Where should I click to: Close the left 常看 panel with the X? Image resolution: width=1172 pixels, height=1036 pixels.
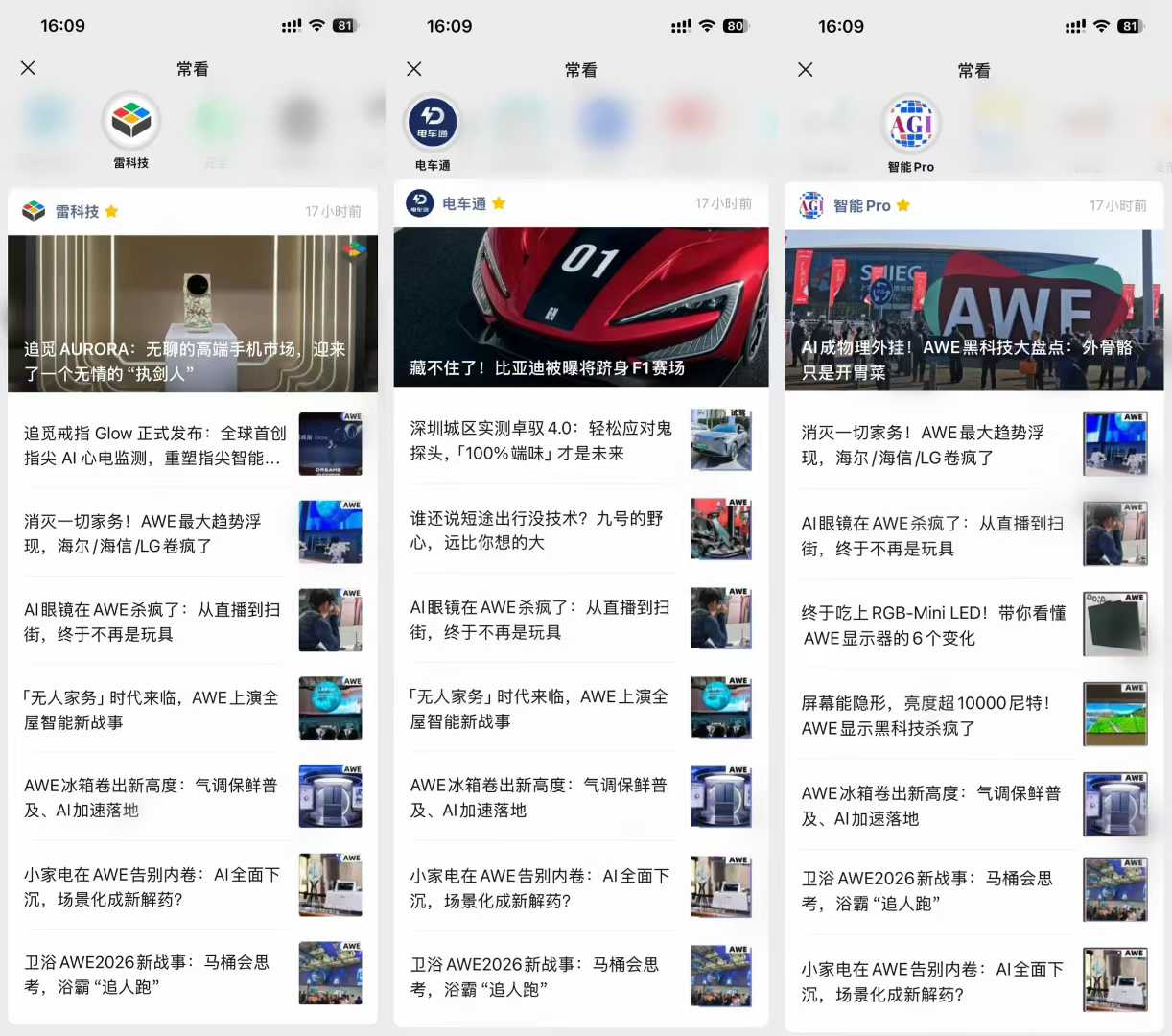tap(28, 68)
